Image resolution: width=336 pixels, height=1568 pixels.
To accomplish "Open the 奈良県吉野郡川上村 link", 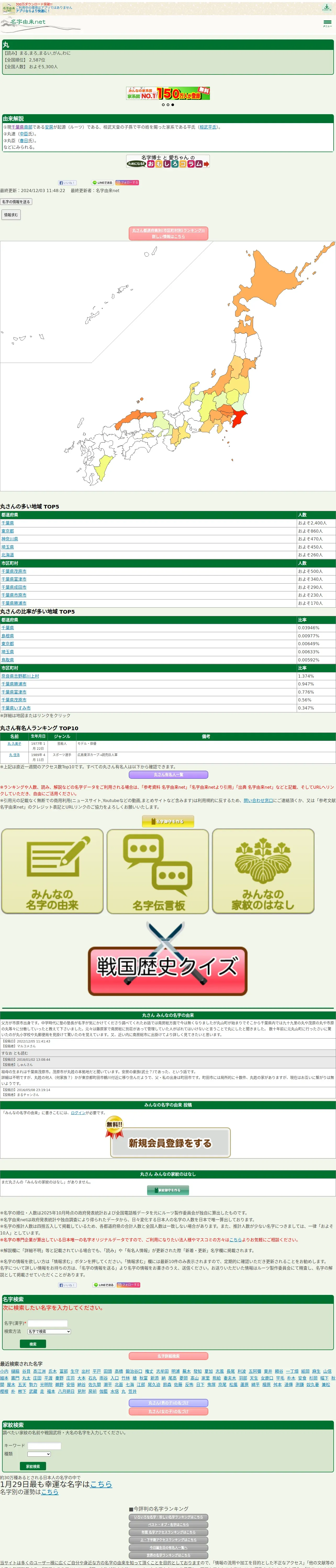I will (x=20, y=676).
